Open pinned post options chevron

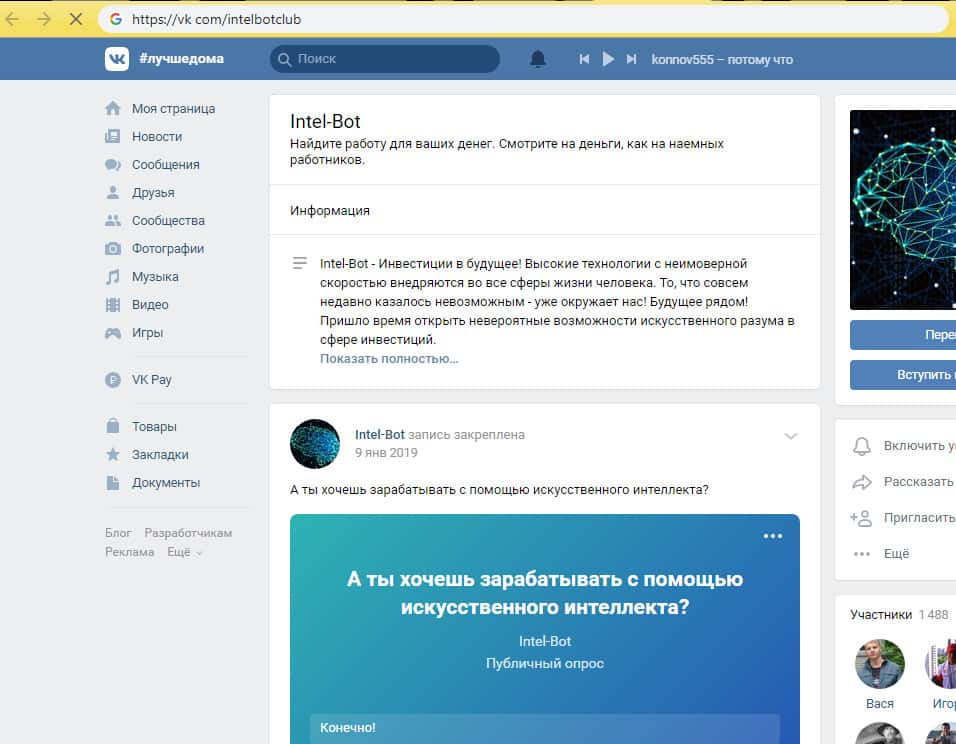pyautogui.click(x=791, y=436)
